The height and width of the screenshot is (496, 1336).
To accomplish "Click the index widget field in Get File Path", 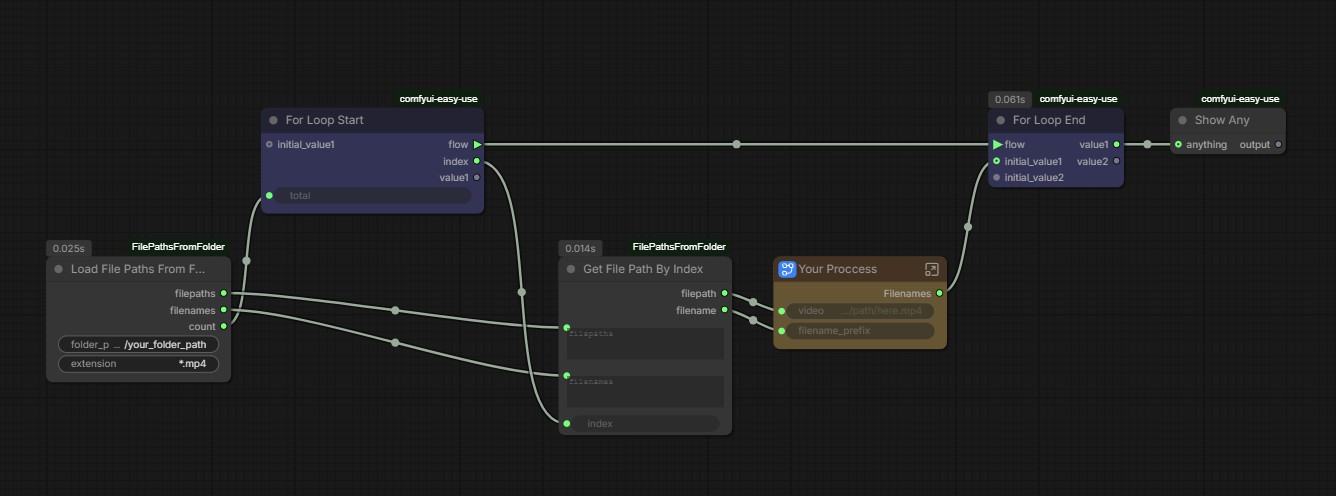I will point(647,424).
